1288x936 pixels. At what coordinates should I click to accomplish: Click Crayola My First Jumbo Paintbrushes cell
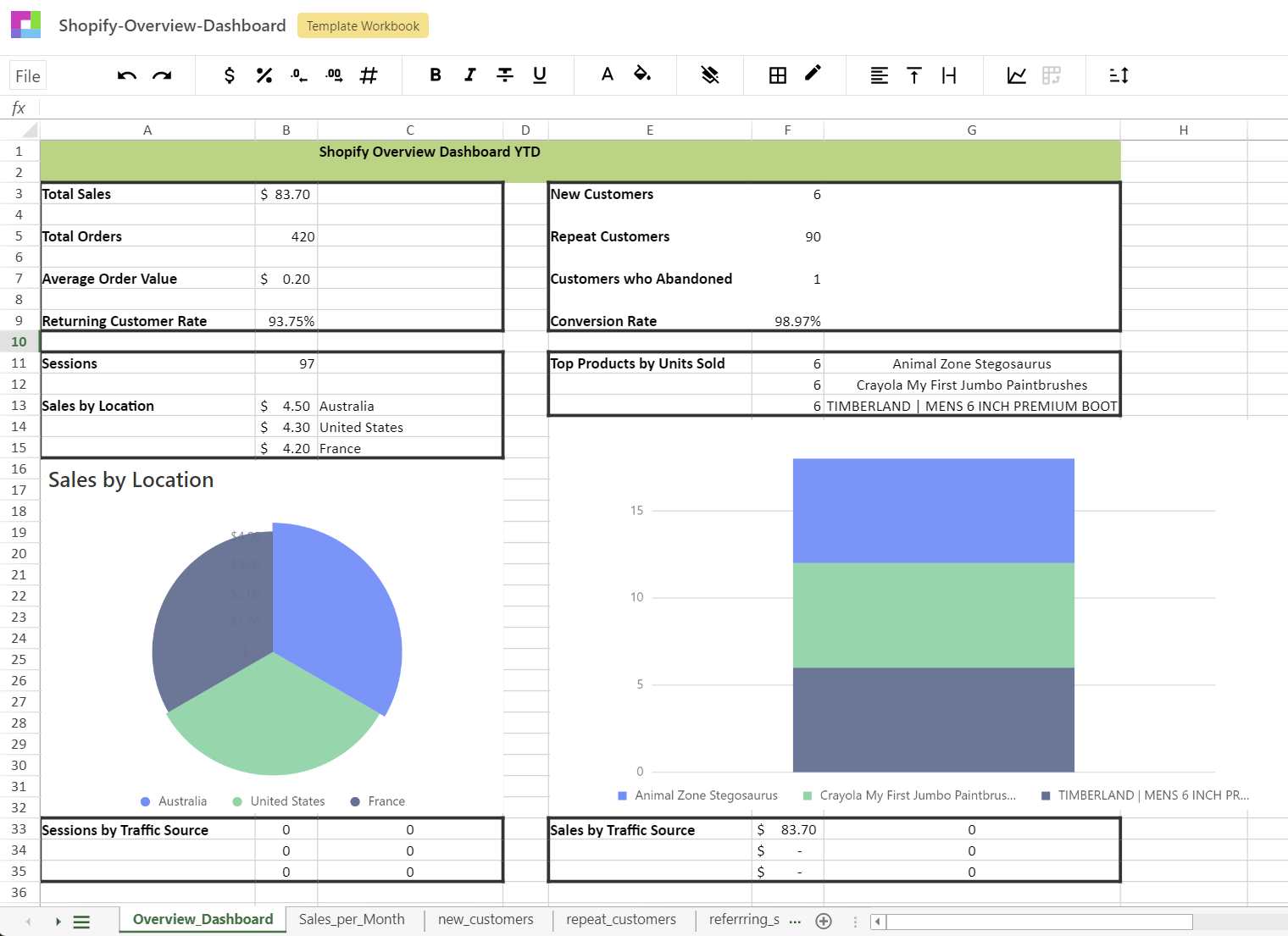972,385
